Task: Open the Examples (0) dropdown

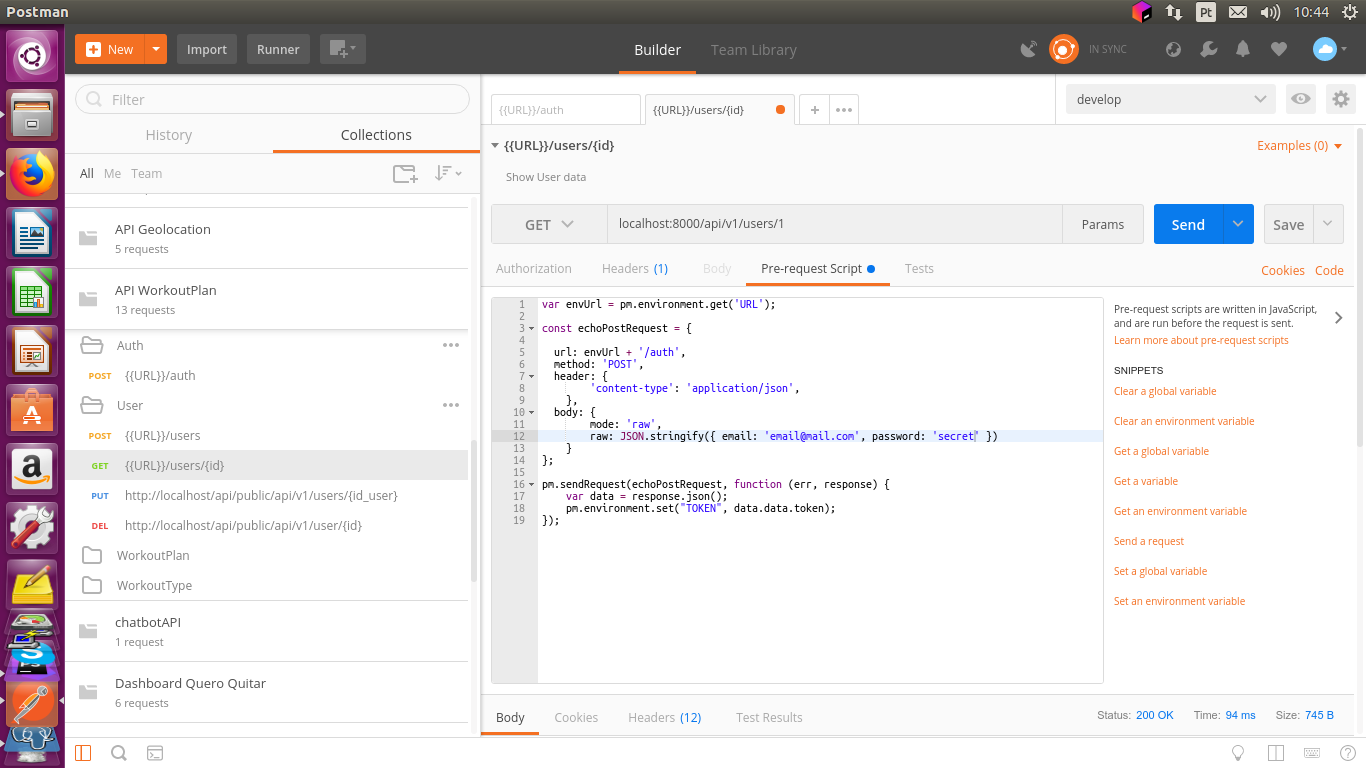Action: point(1299,145)
